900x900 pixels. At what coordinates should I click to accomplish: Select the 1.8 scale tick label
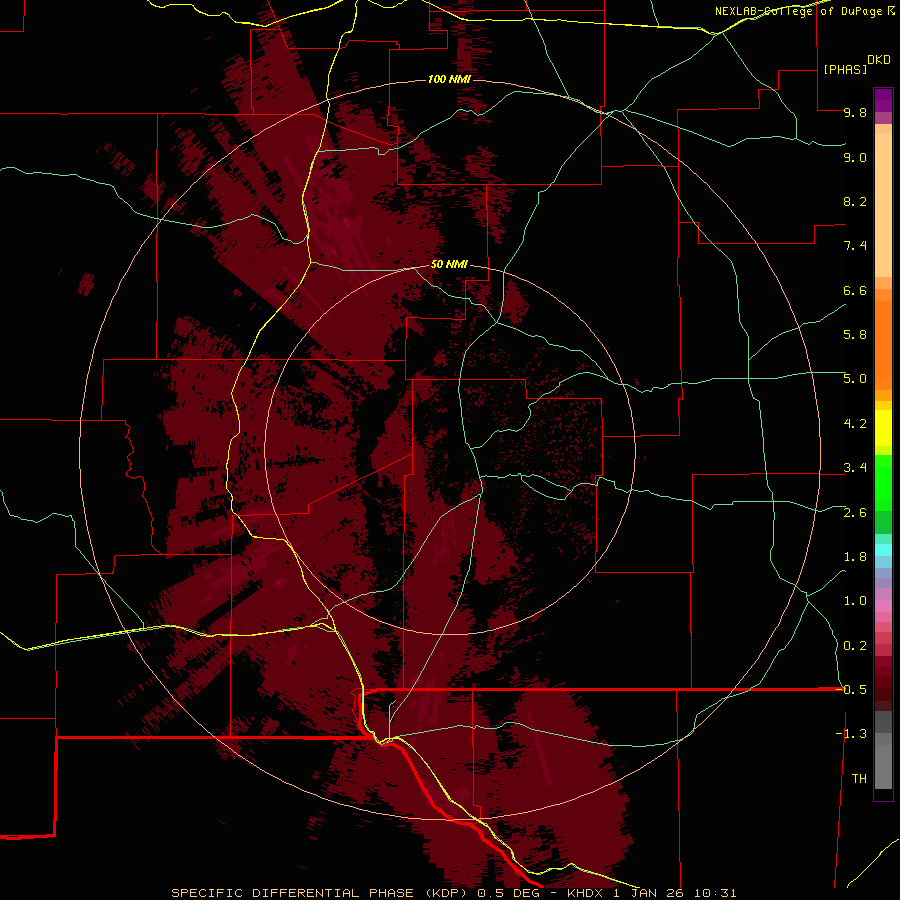pos(855,557)
